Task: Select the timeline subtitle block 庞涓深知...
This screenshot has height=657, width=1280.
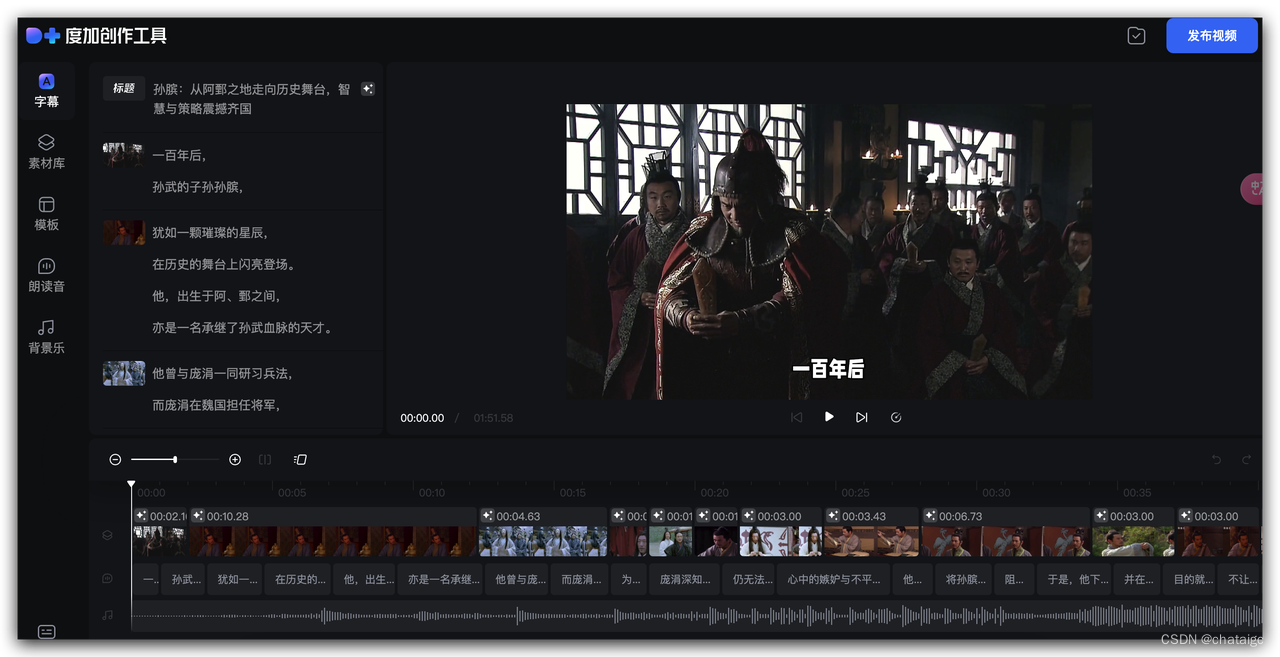Action: (683, 579)
